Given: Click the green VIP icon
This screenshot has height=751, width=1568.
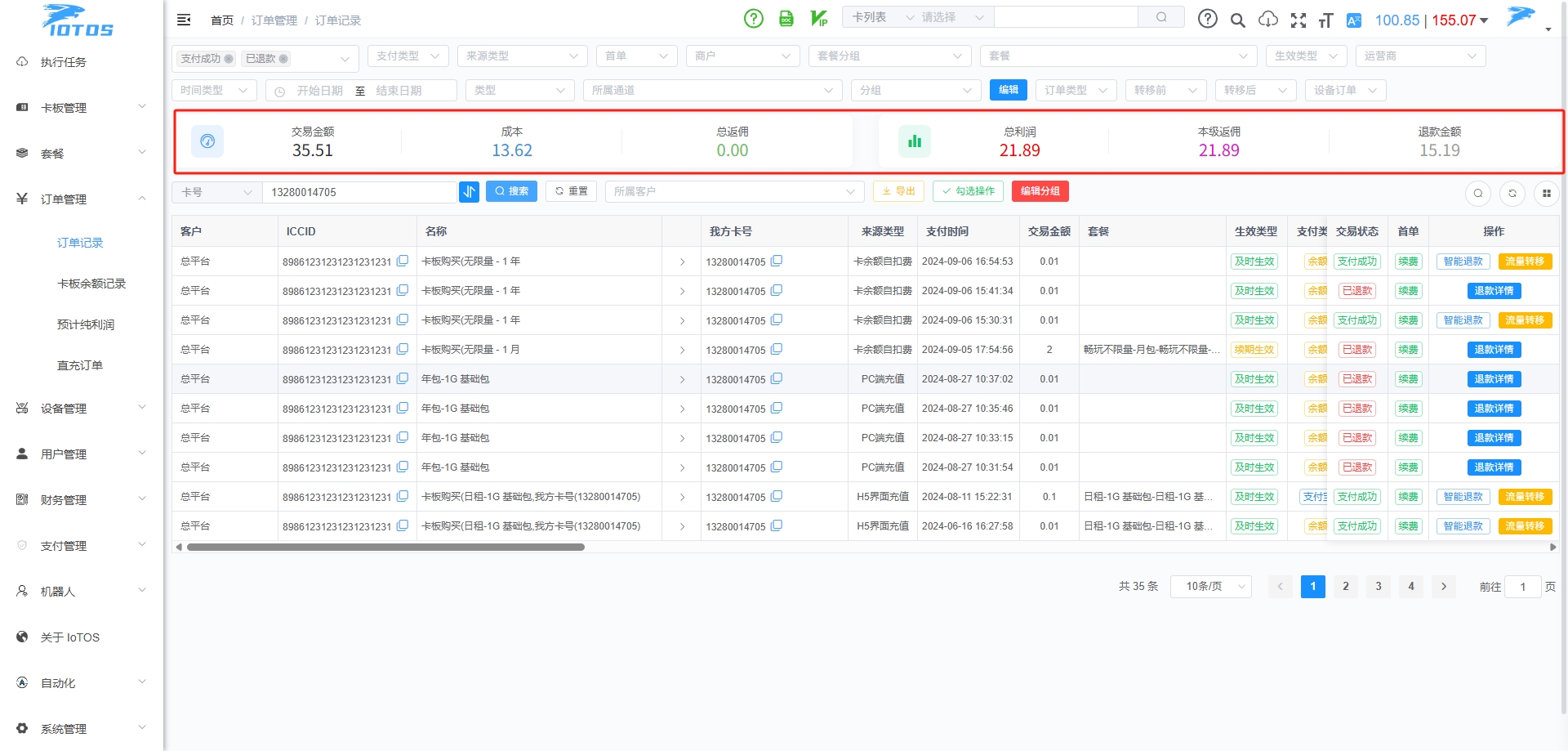Looking at the screenshot, I should click(x=819, y=18).
